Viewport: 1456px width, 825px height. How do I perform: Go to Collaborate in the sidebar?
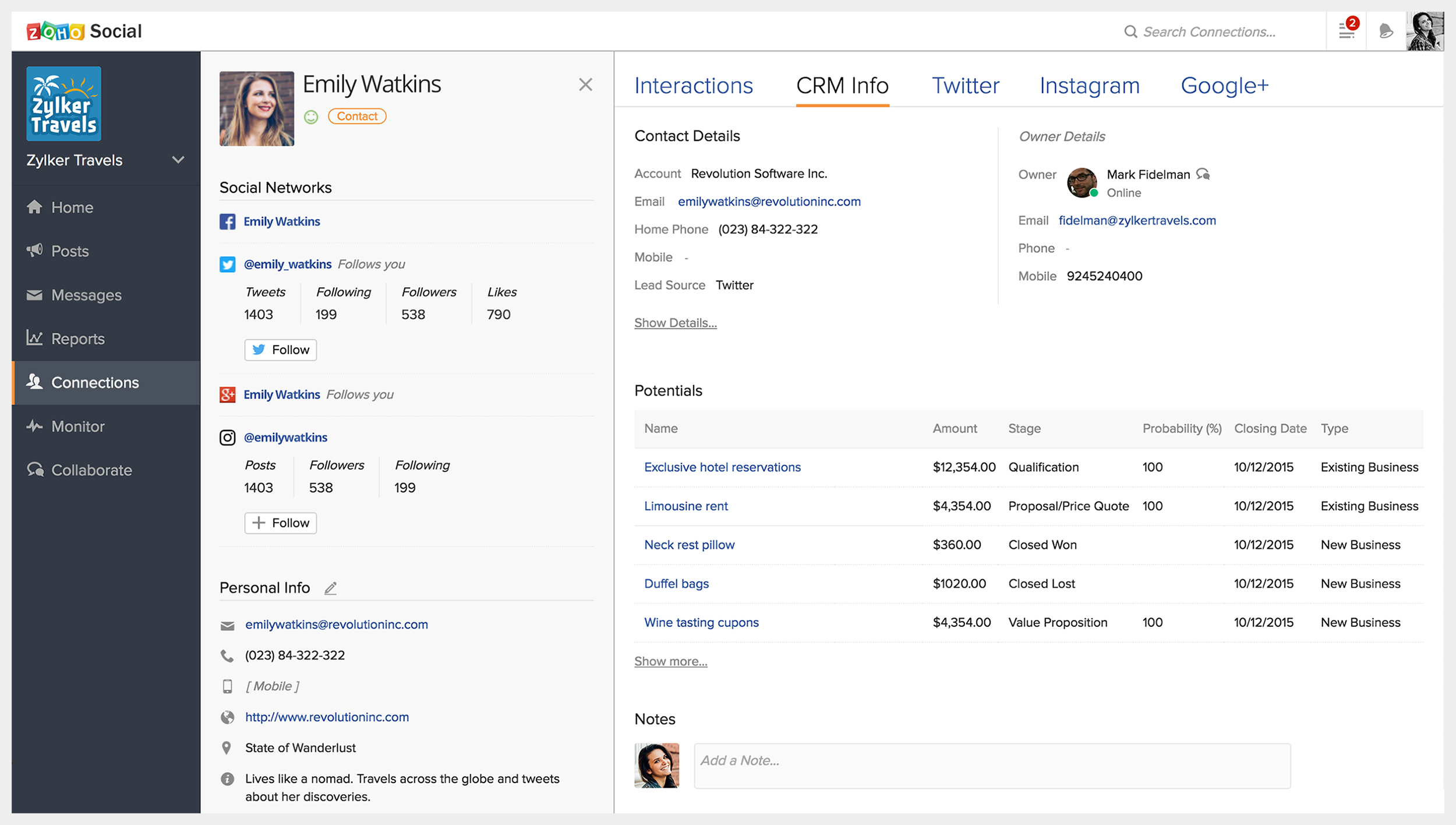(91, 470)
